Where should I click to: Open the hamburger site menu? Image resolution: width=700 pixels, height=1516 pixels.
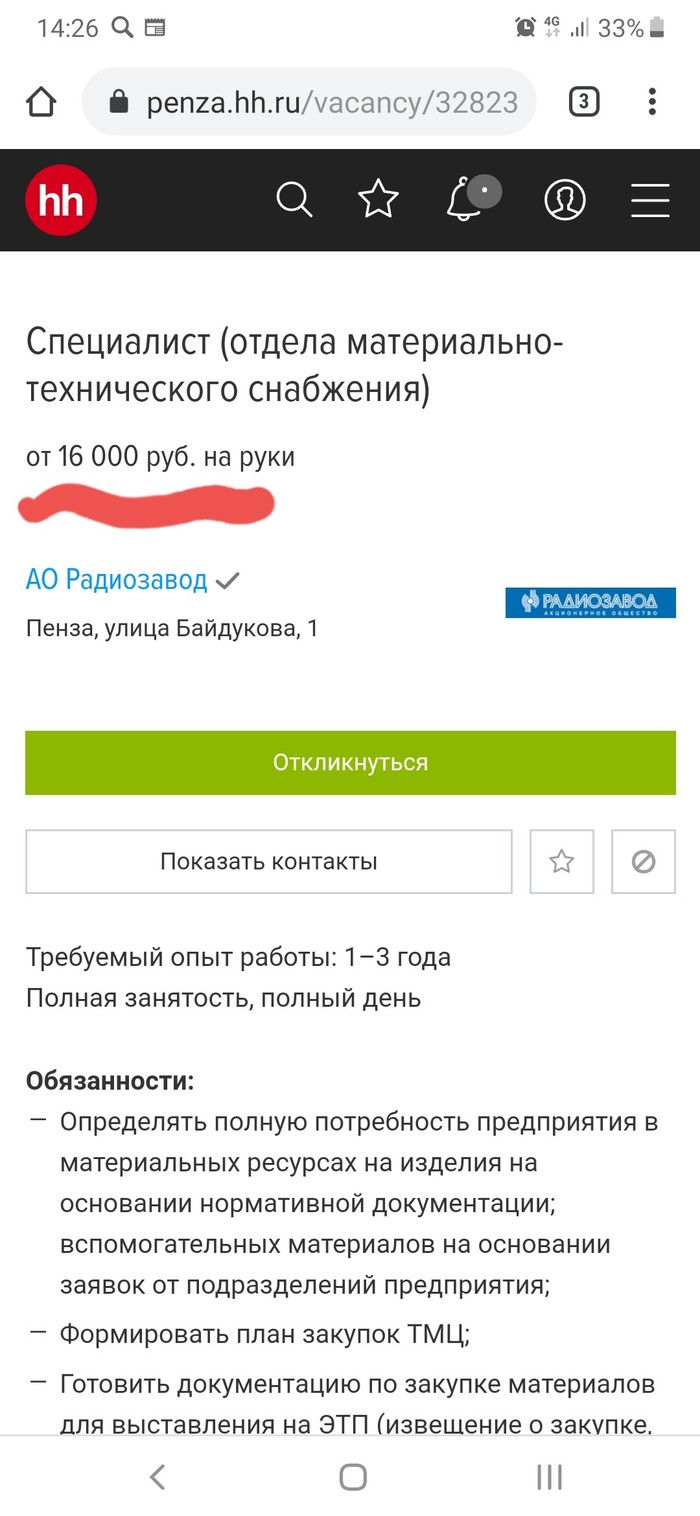pos(650,200)
